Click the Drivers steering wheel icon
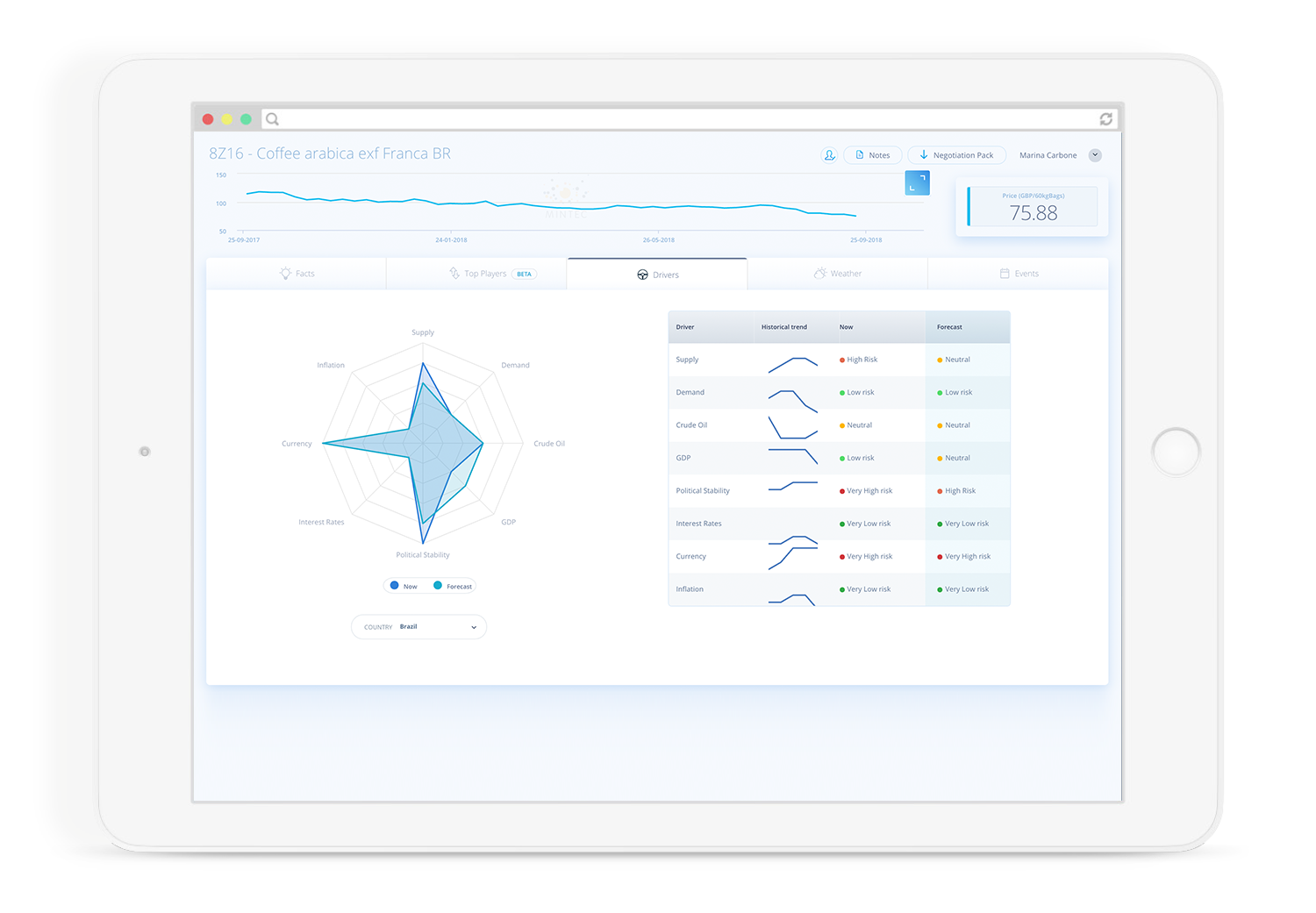This screenshot has width=1316, height=913. click(x=643, y=275)
